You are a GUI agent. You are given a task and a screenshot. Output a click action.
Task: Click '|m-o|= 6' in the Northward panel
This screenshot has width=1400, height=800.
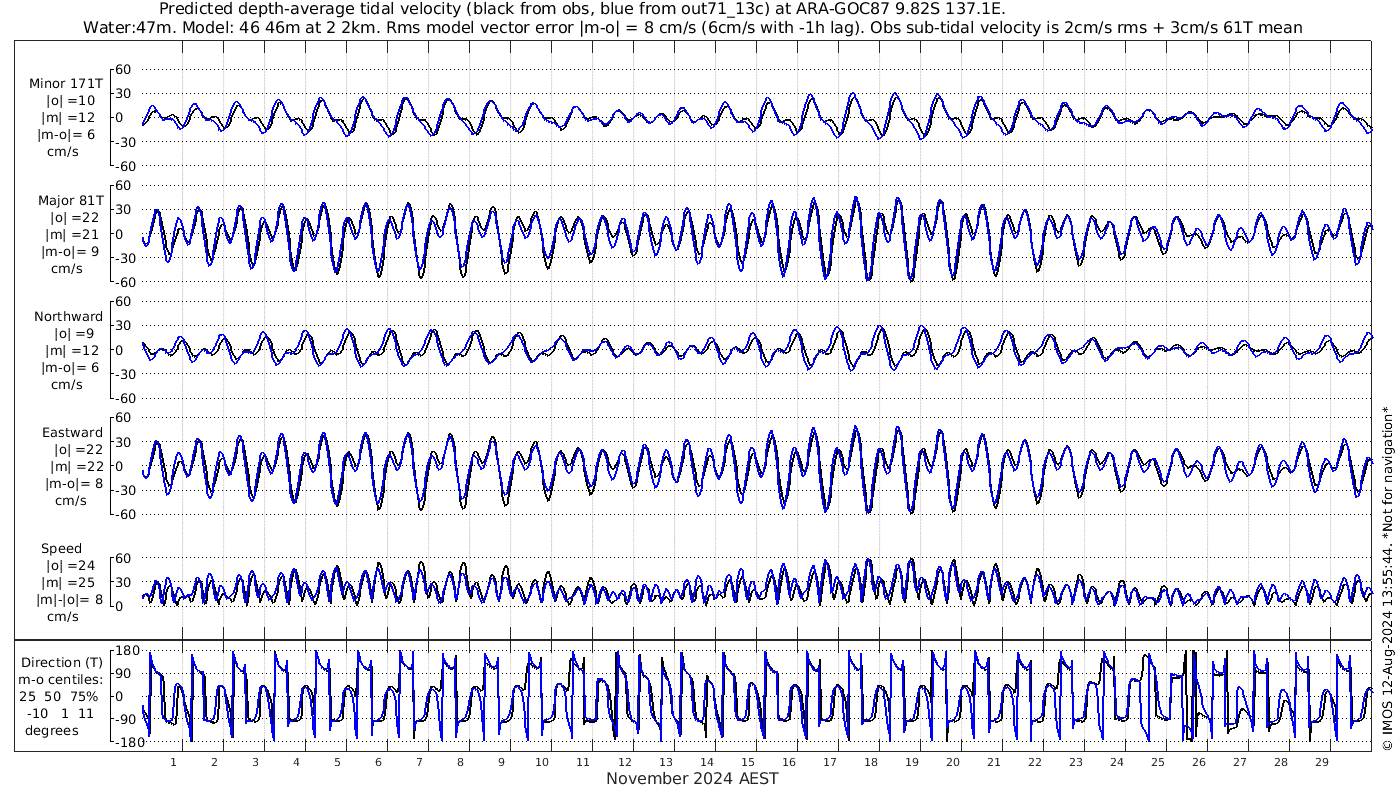[x=70, y=368]
